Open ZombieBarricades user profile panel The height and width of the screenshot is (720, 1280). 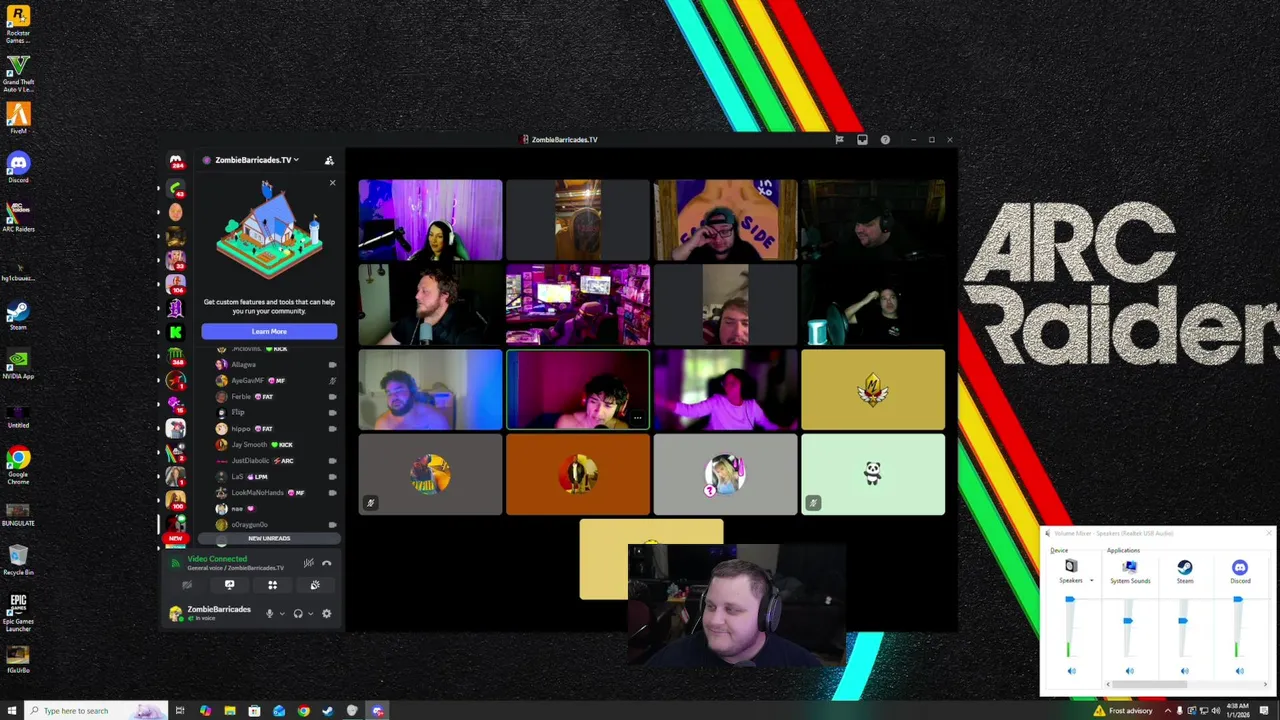tap(212, 613)
